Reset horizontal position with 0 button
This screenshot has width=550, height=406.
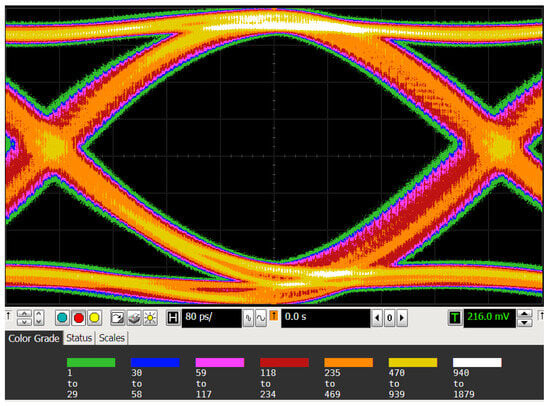click(389, 318)
